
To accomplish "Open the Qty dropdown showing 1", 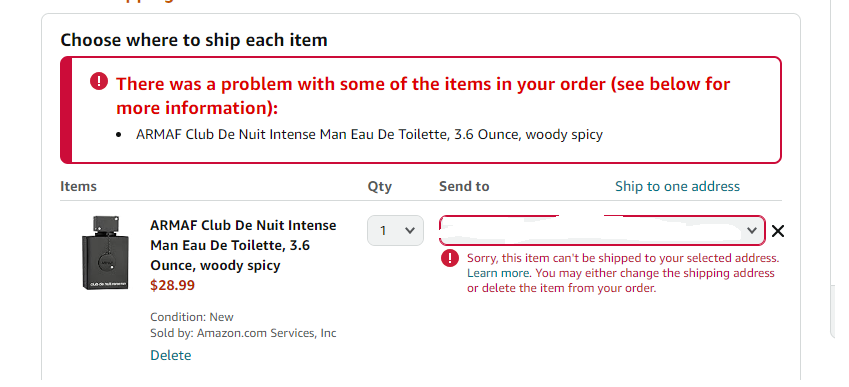I will click(395, 231).
